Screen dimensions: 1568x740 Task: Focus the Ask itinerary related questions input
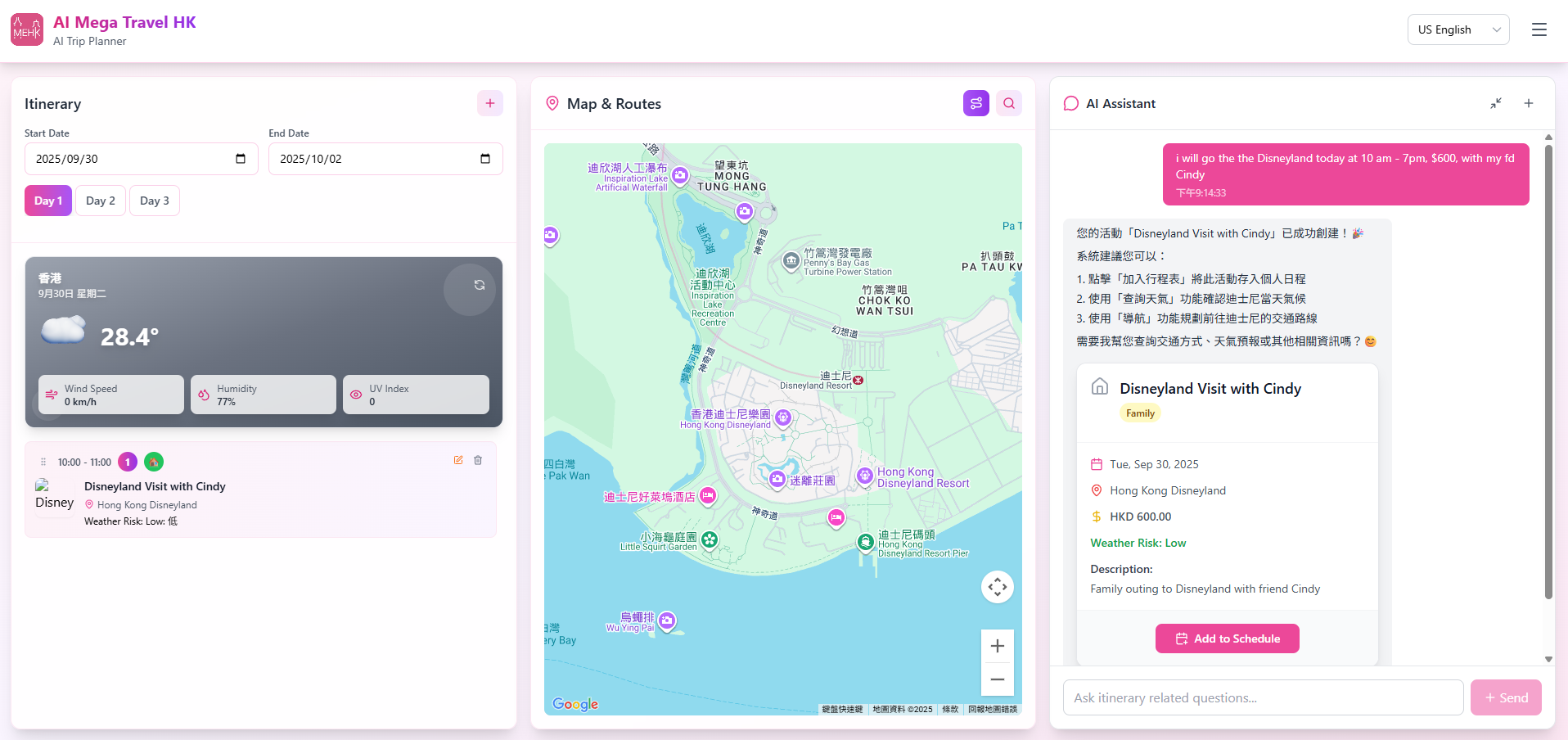(x=1264, y=697)
